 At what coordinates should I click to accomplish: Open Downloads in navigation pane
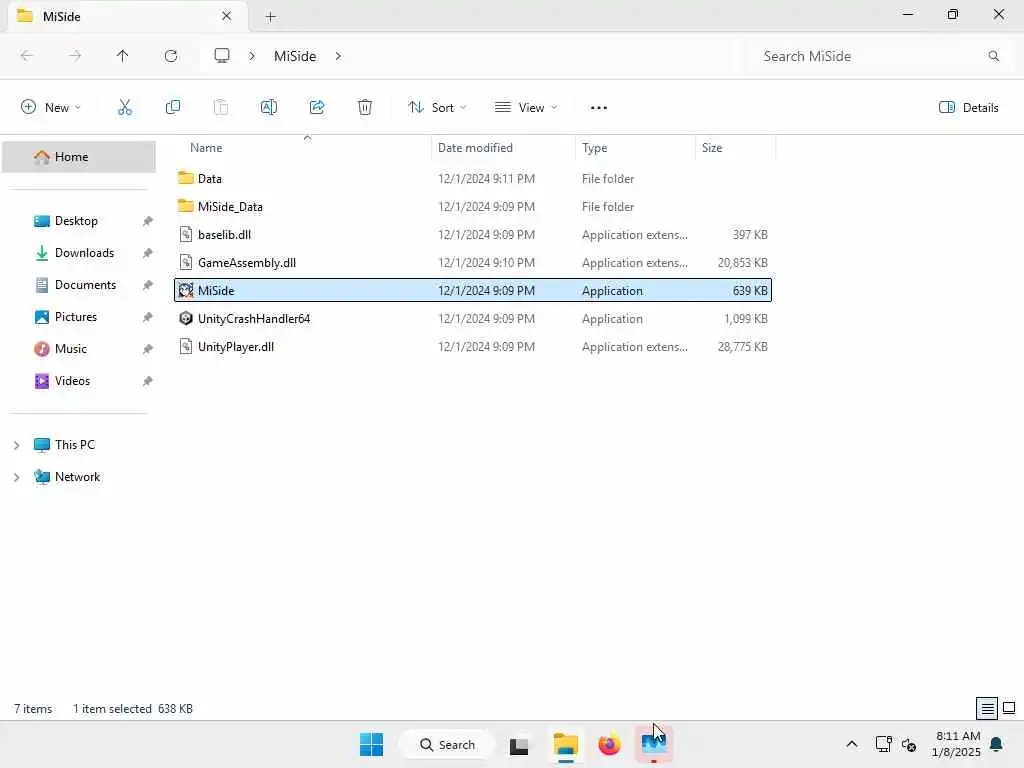tap(84, 253)
